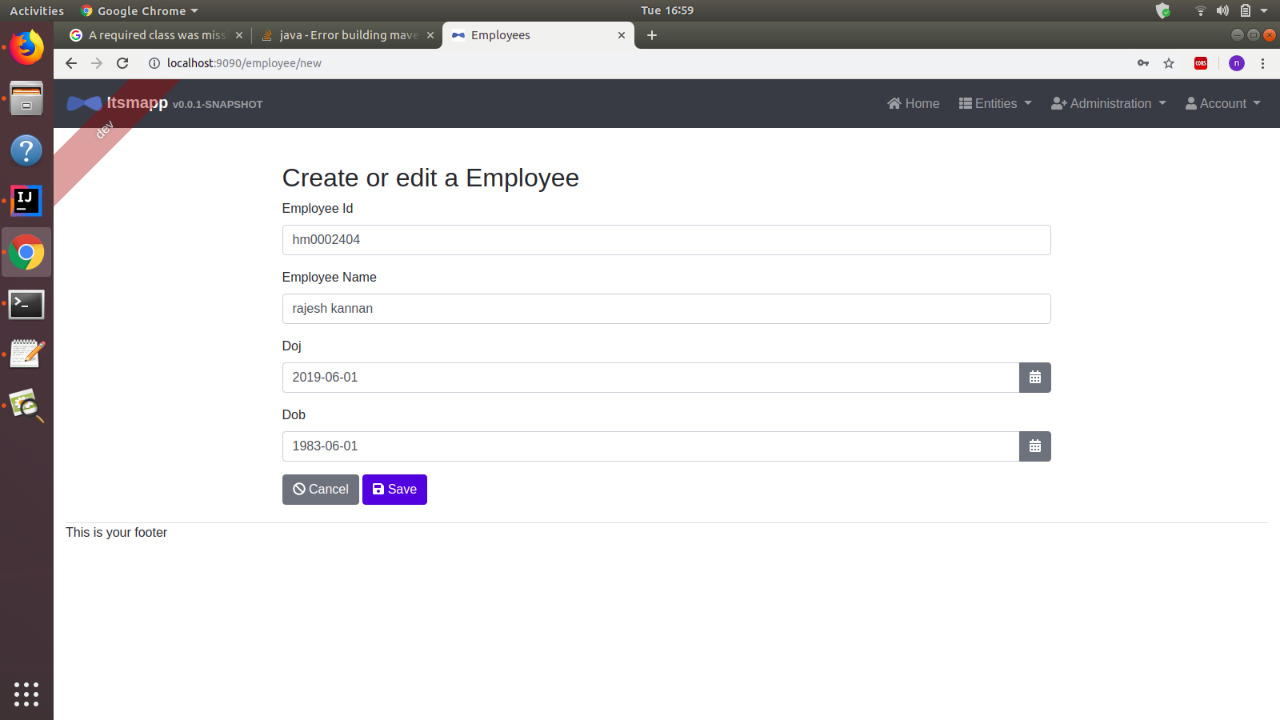
Task: Reload the current page
Action: (x=123, y=63)
